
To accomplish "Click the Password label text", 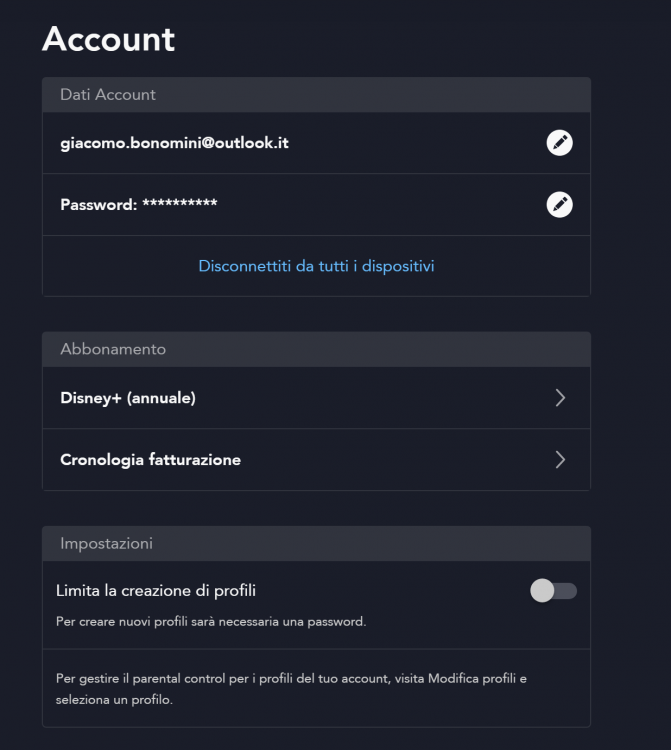I will point(98,205).
